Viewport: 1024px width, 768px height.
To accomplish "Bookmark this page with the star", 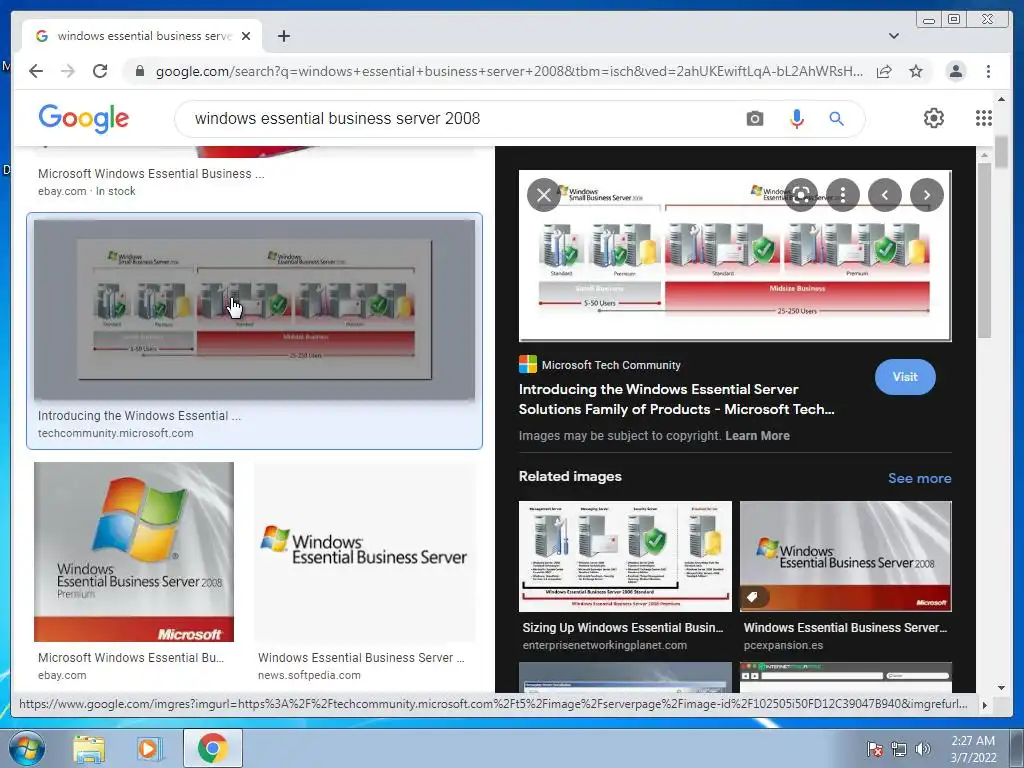I will click(x=916, y=71).
